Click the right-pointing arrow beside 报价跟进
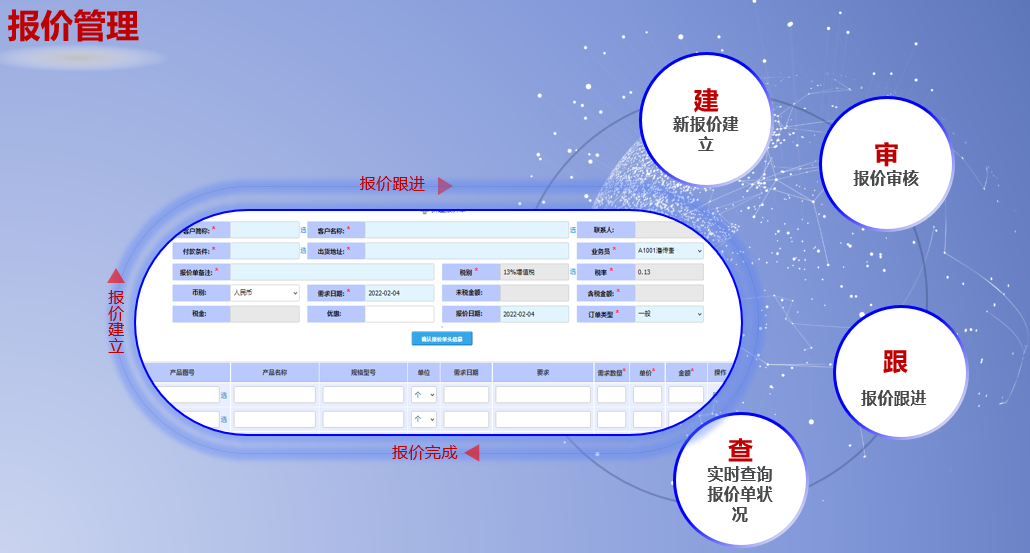 click(445, 185)
